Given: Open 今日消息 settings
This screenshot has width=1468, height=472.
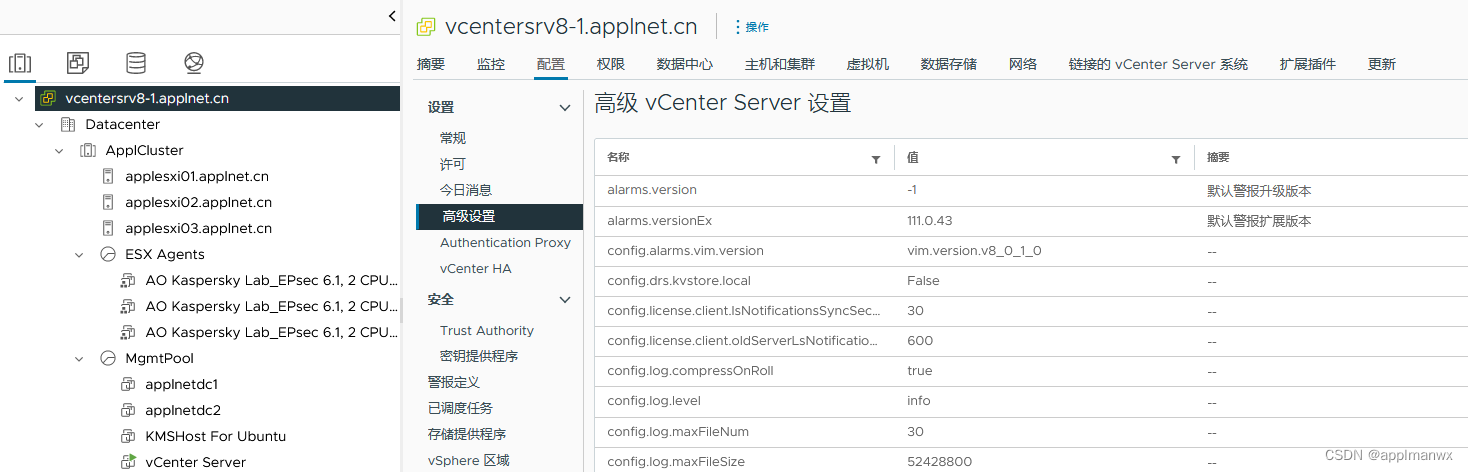Looking at the screenshot, I should click(466, 190).
